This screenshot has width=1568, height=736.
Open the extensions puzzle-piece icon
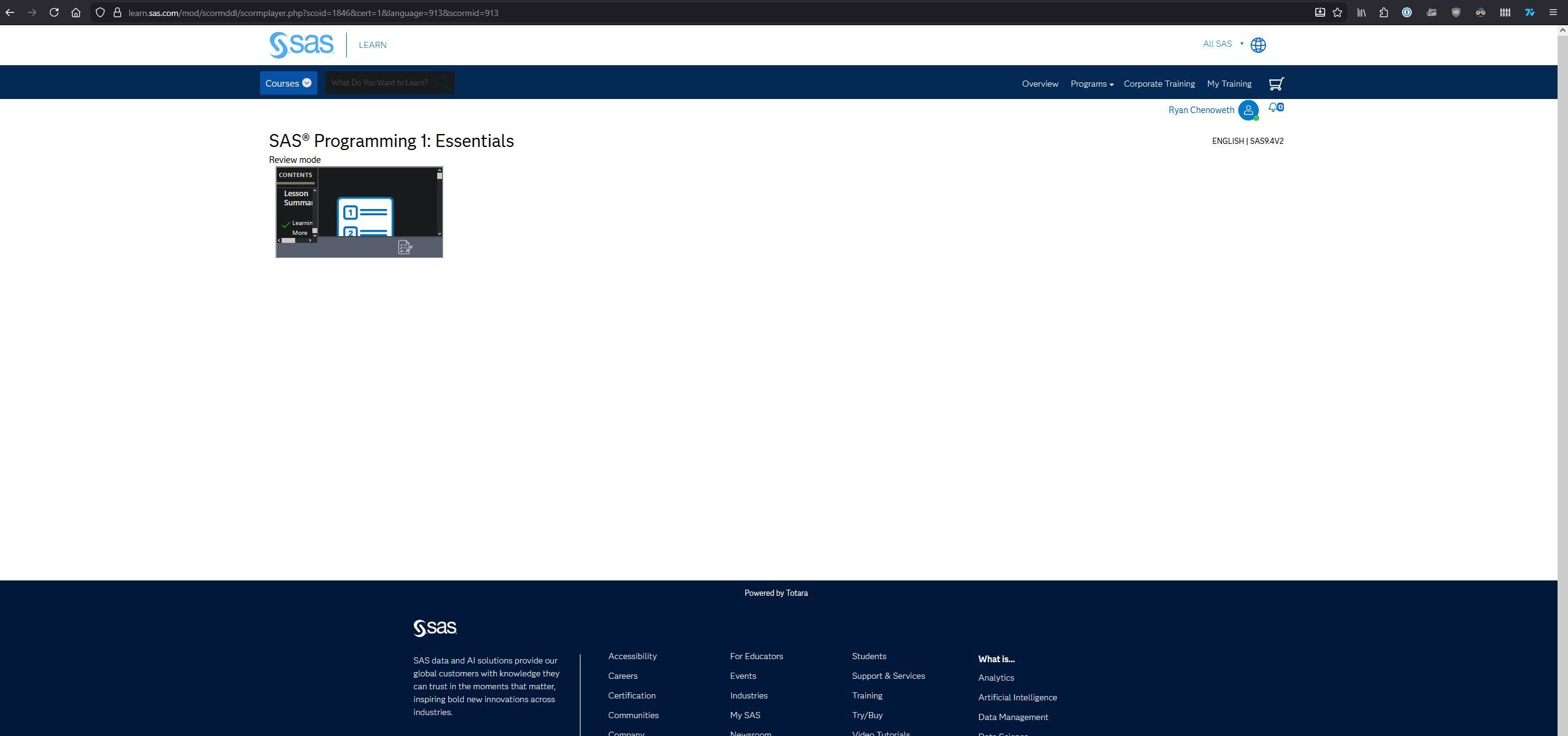pyautogui.click(x=1384, y=12)
